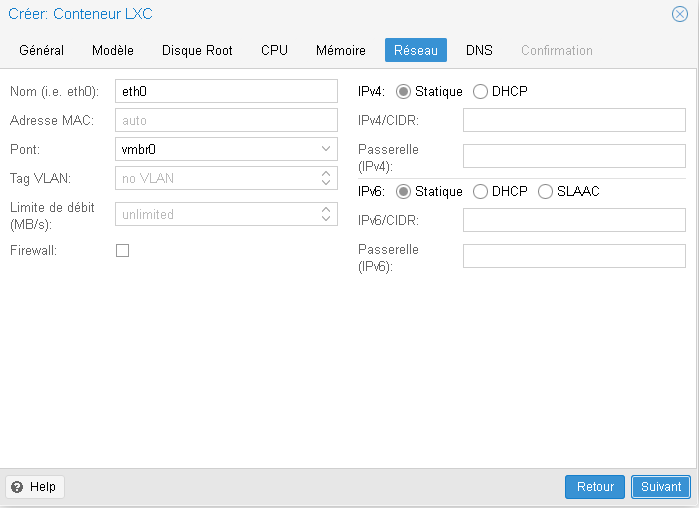This screenshot has width=699, height=508.
Task: Select IPv6 Statique radio button
Action: 403,192
